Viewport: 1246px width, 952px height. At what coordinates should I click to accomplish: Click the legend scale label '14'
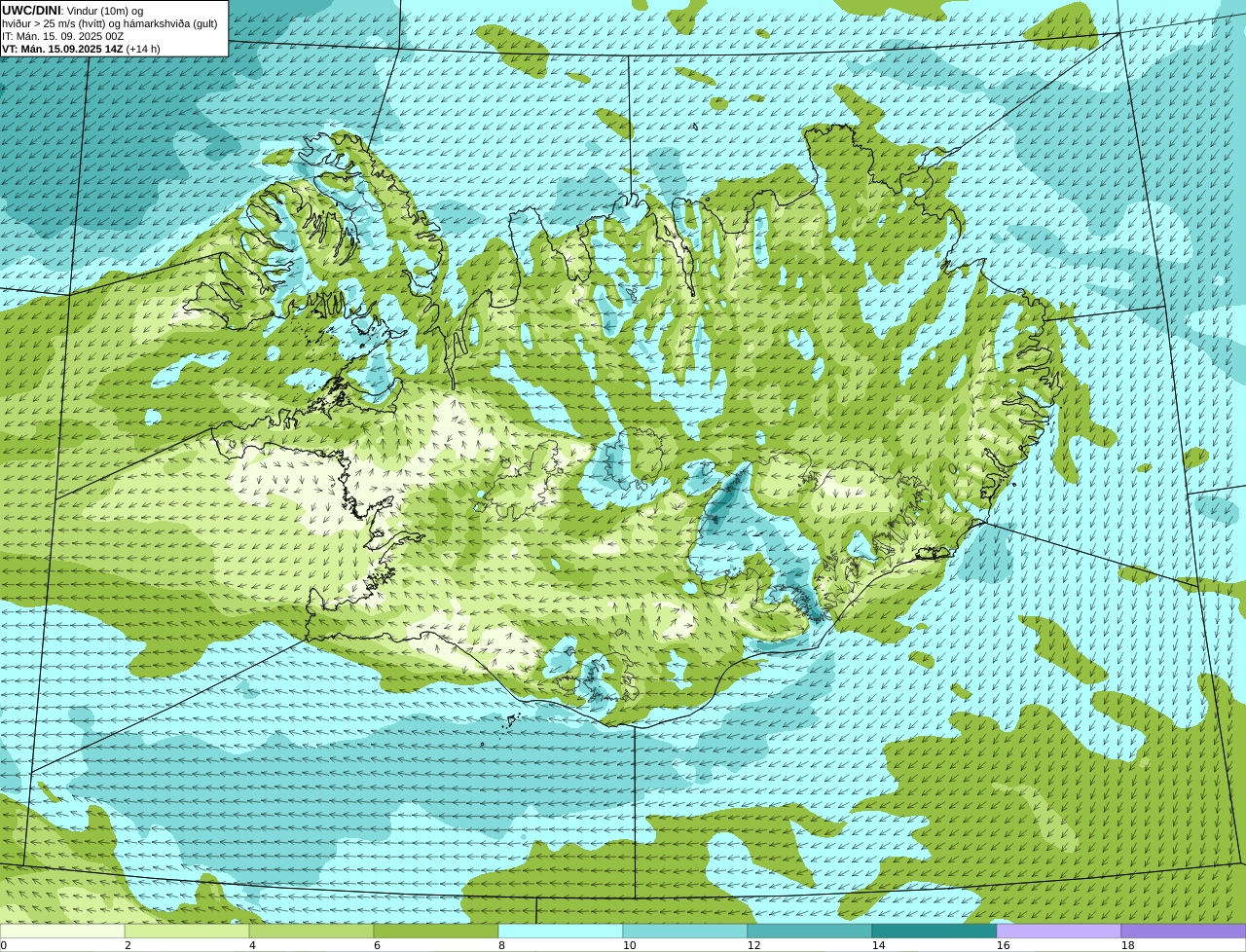pyautogui.click(x=879, y=945)
